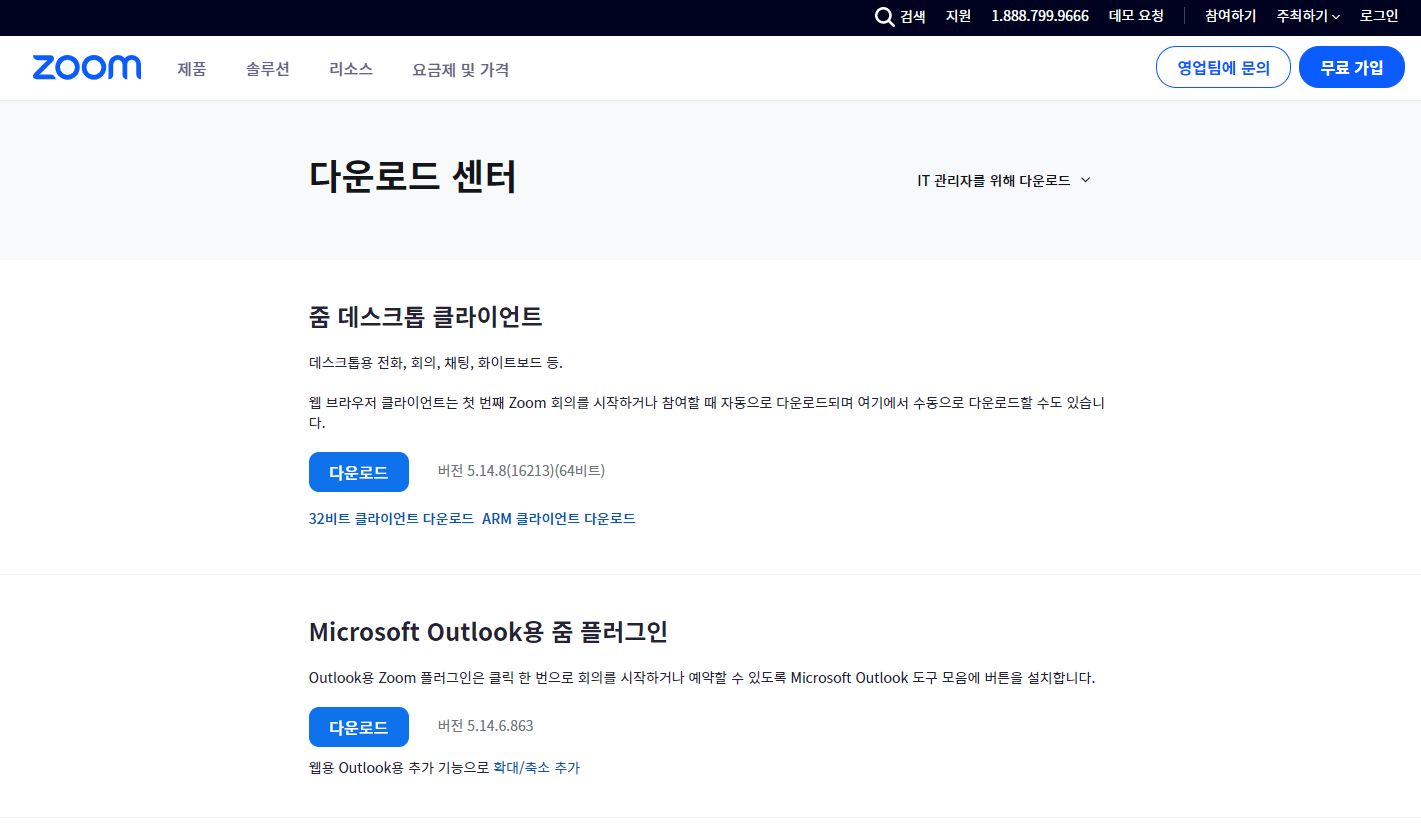Download the Microsoft Outlook Zoom plugin
This screenshot has height=832, width=1421.
(x=358, y=727)
